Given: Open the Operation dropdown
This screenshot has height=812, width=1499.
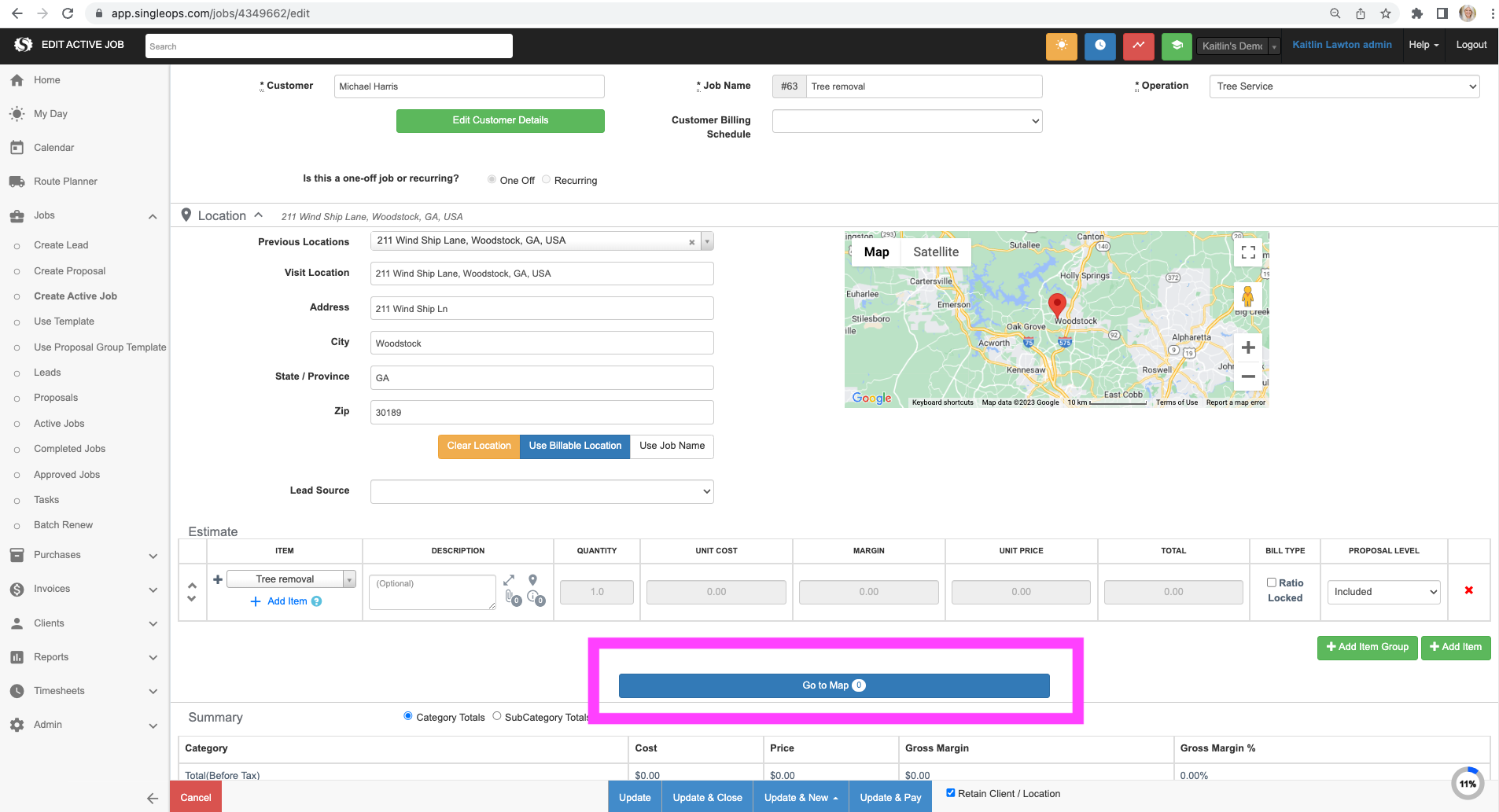Looking at the screenshot, I should pyautogui.click(x=1344, y=86).
